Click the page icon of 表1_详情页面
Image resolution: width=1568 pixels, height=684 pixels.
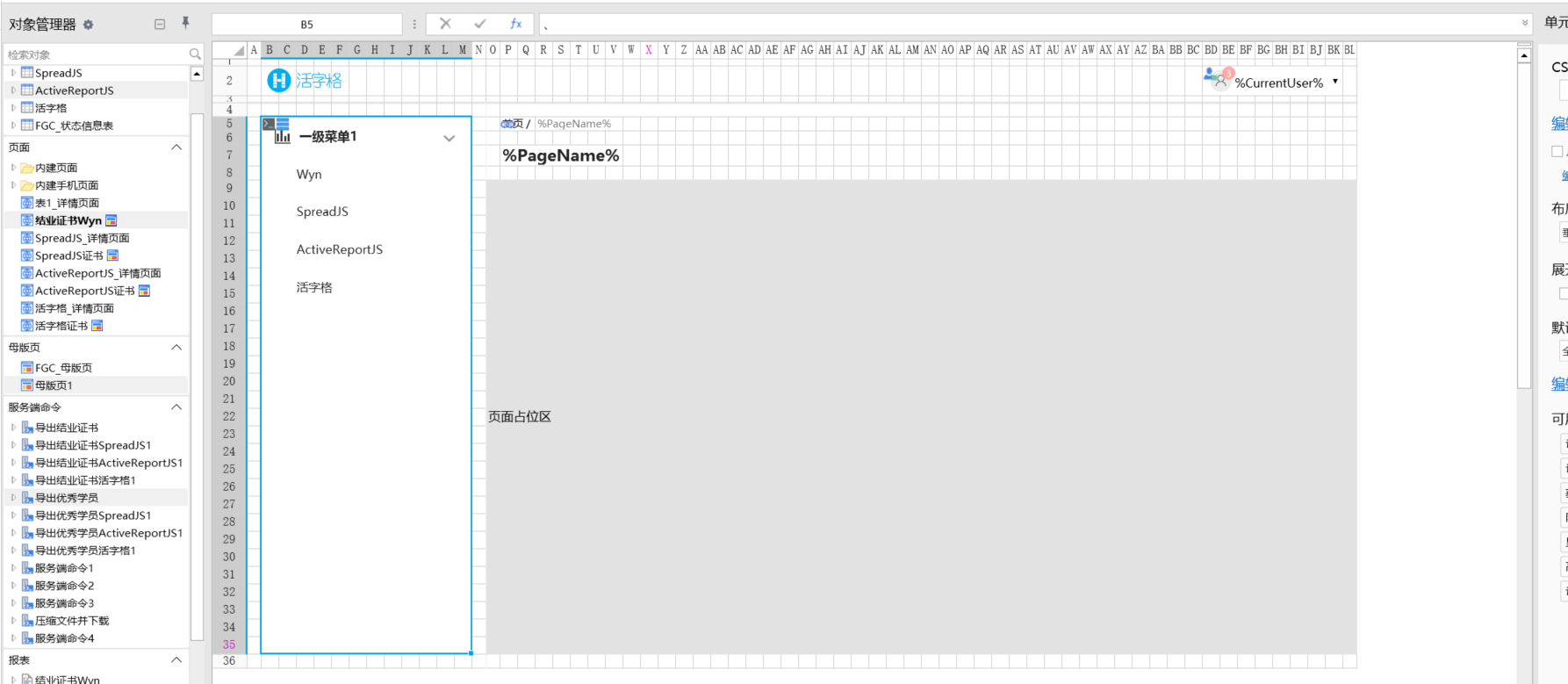pos(27,203)
